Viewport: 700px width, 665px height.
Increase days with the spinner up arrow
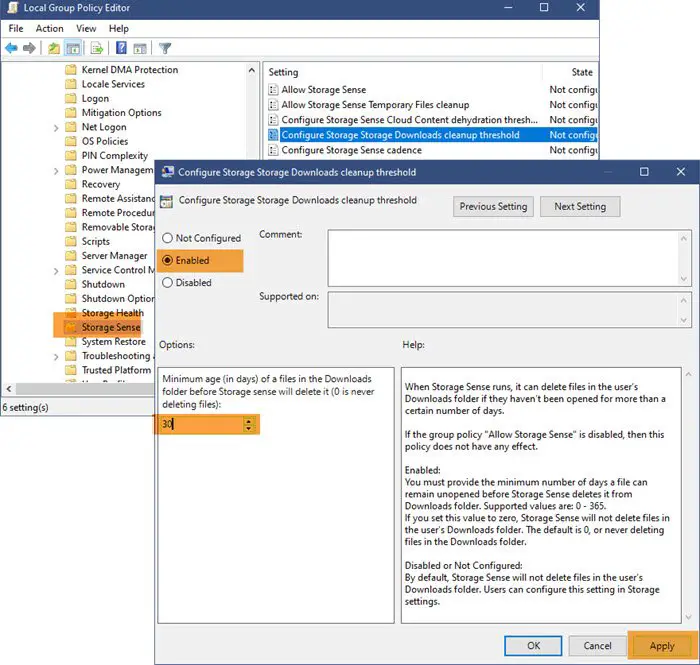coord(249,420)
